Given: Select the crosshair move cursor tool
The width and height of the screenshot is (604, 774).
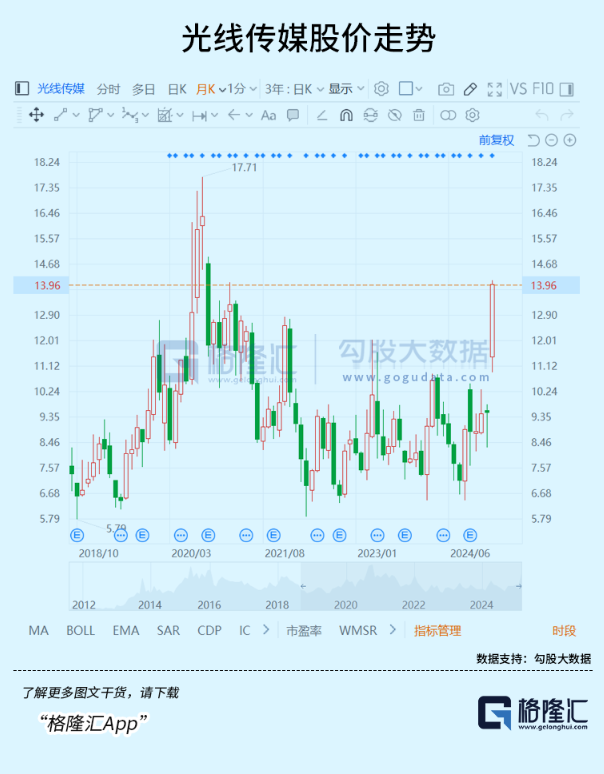Looking at the screenshot, I should [36, 115].
